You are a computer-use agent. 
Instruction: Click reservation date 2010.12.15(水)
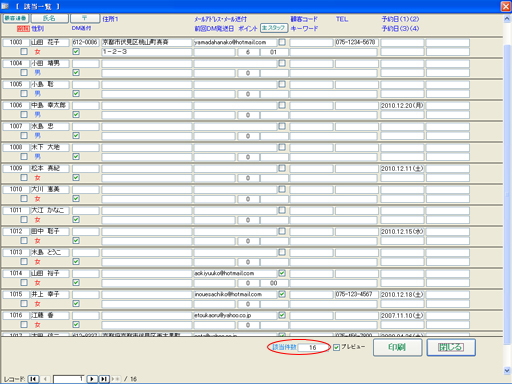(x=402, y=231)
